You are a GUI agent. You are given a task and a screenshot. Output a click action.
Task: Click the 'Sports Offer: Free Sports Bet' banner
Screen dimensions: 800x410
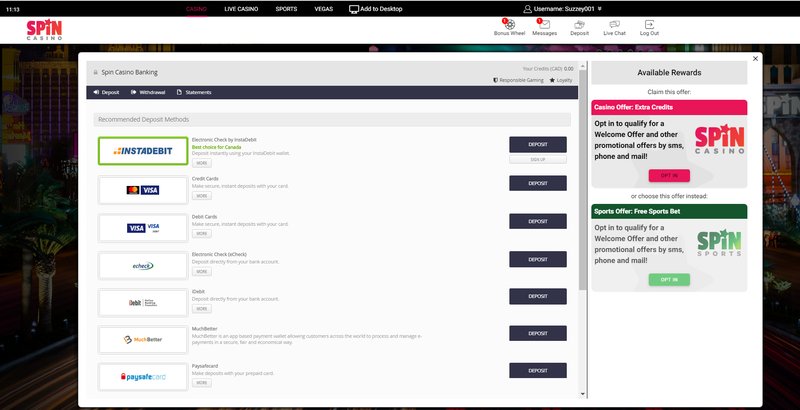(669, 211)
